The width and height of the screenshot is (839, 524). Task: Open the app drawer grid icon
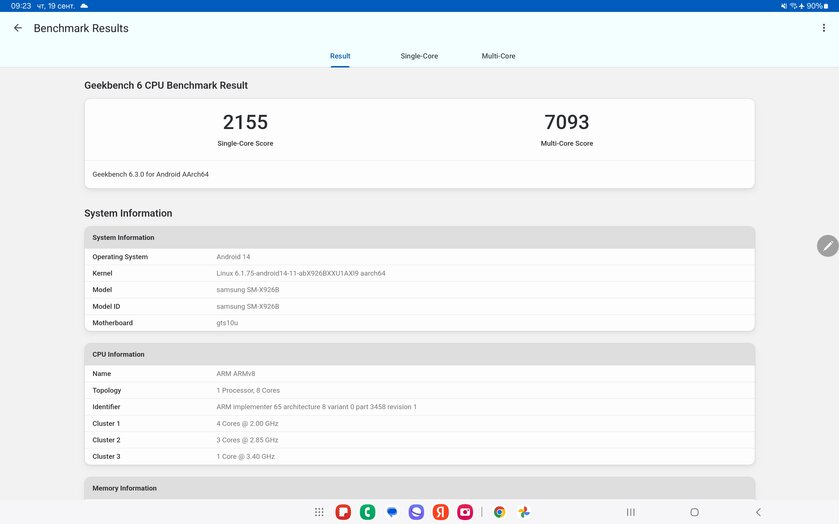tap(319, 512)
